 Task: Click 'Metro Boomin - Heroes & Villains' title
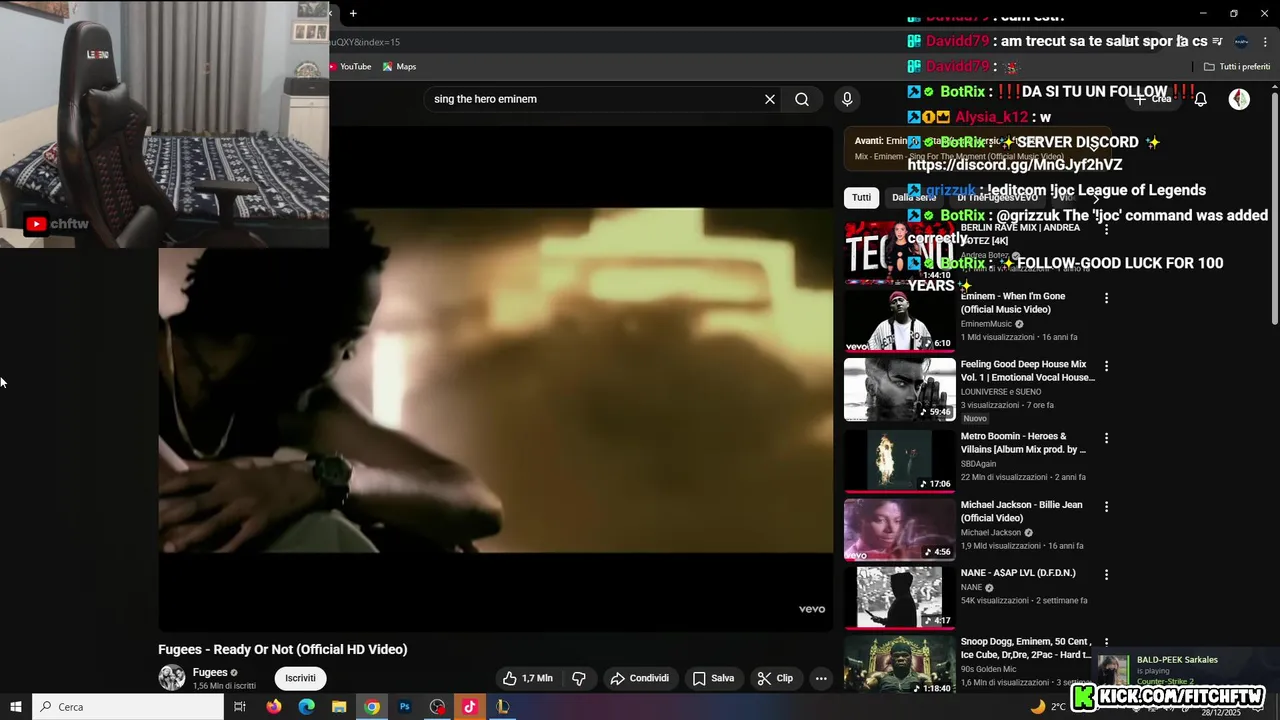(x=1023, y=443)
